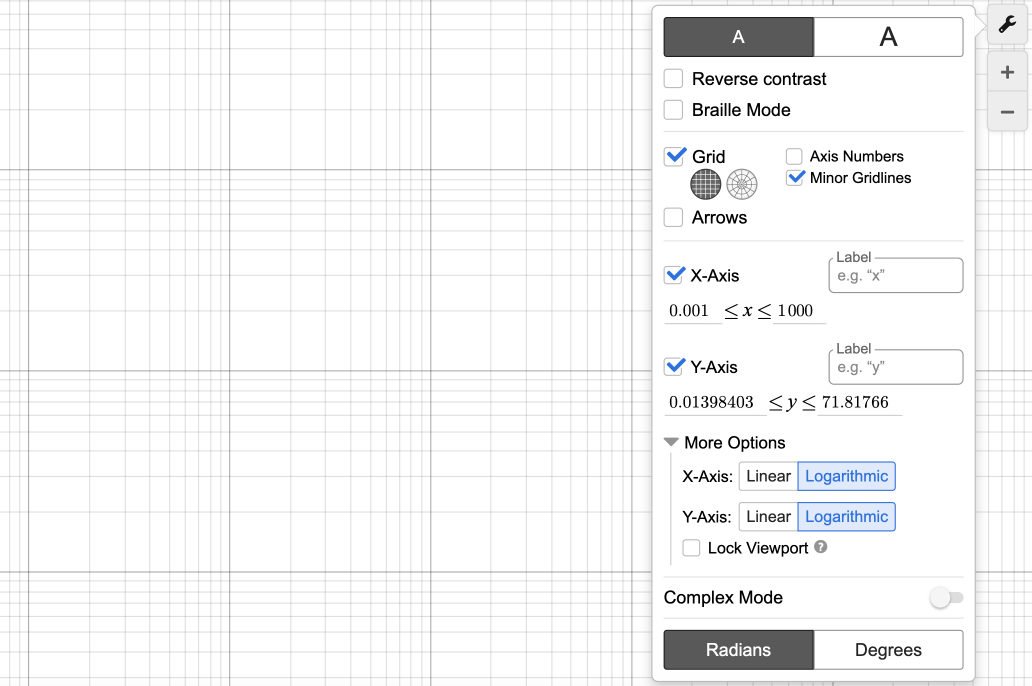The image size is (1032, 686).
Task: Click the X-Axis label input field
Action: click(x=896, y=276)
